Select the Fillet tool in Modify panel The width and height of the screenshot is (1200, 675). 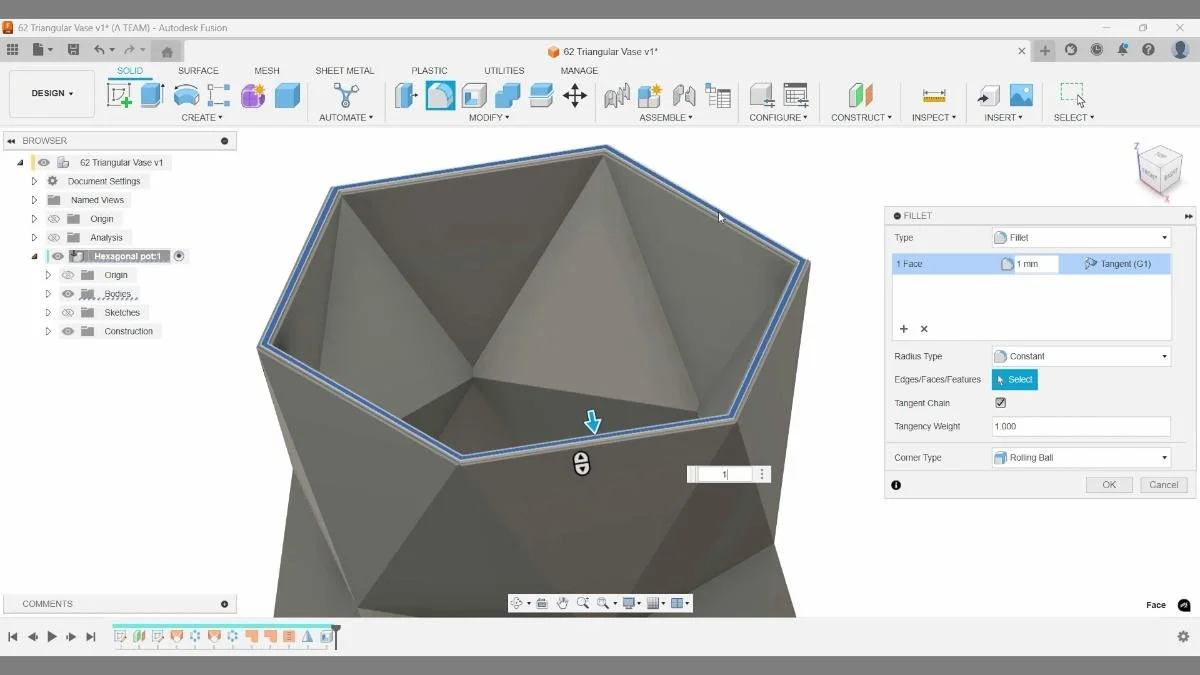point(440,95)
